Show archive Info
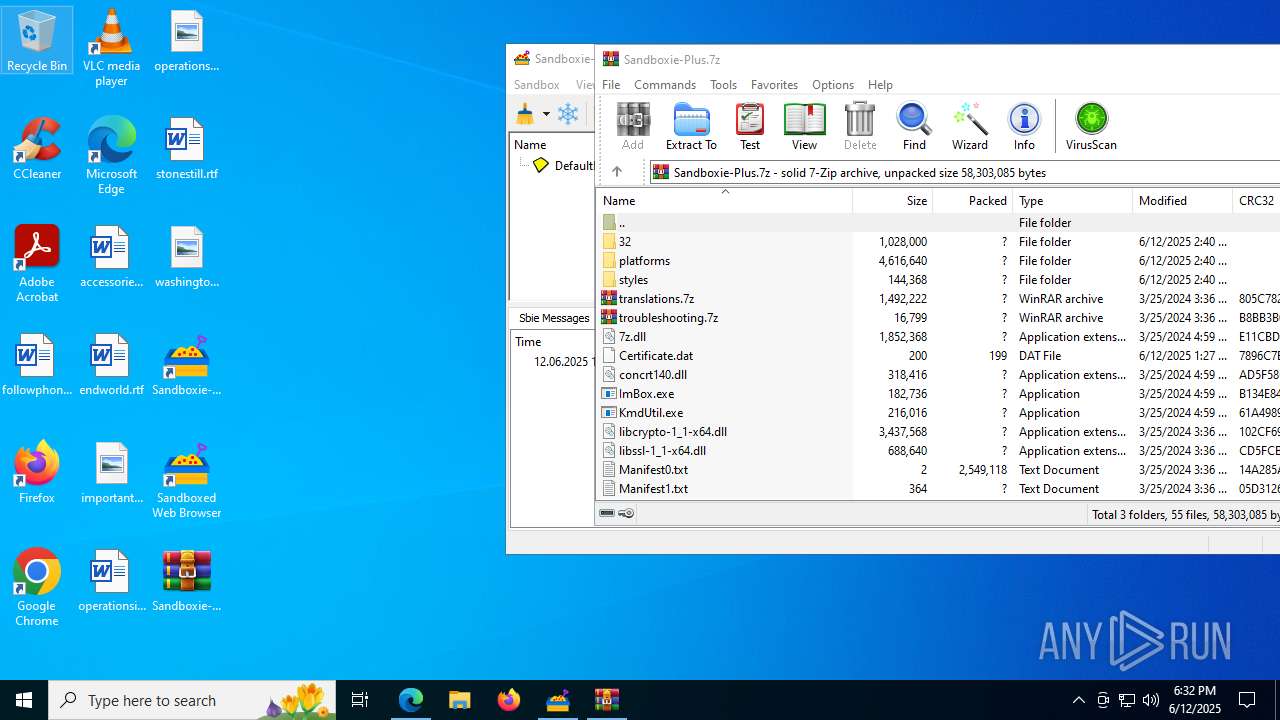1280x720 pixels. pos(1024,126)
